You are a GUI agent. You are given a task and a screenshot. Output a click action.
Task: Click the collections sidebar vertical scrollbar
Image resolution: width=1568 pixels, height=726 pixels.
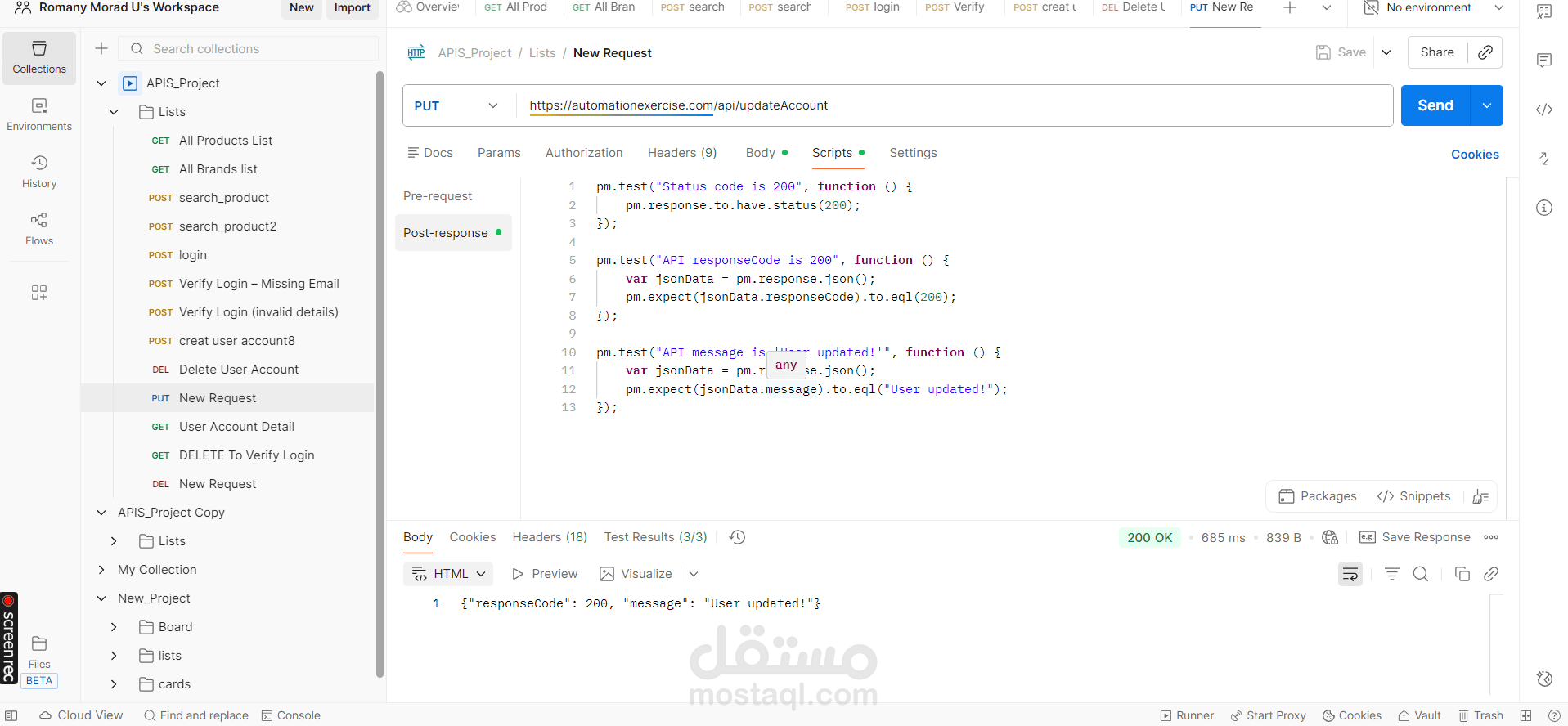[380, 374]
